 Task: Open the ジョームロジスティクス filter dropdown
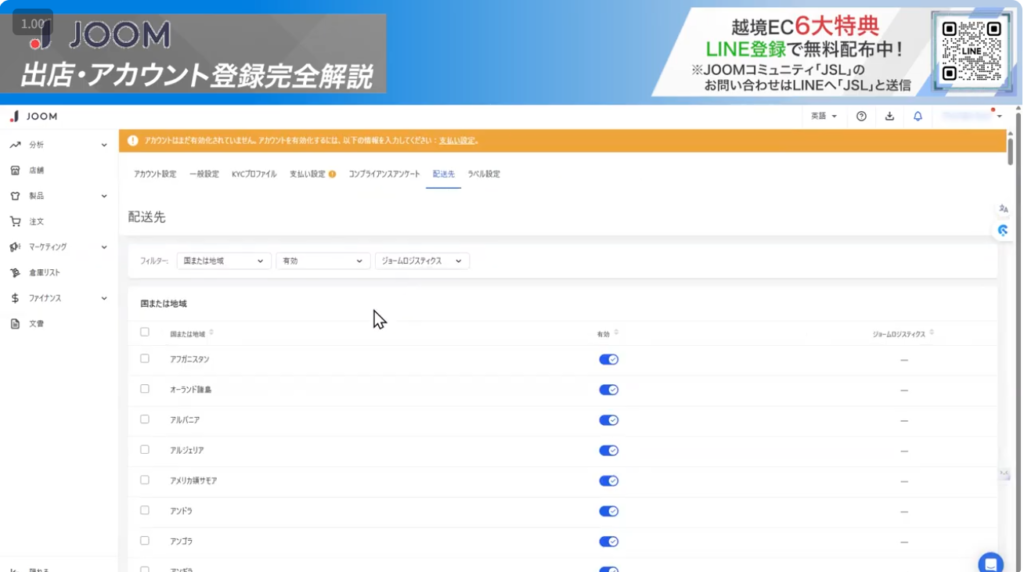point(421,261)
